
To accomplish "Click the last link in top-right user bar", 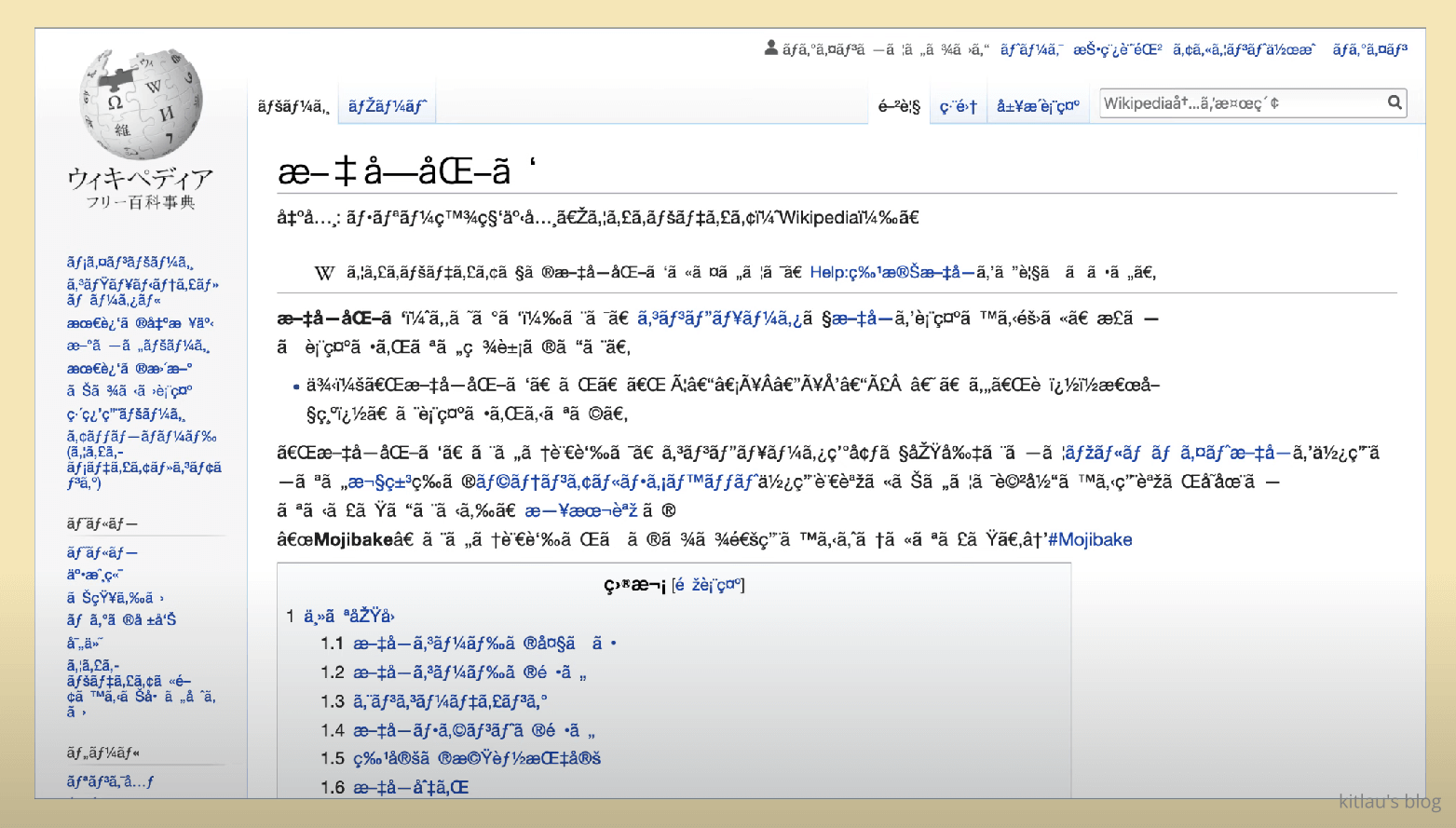I will pyautogui.click(x=1369, y=49).
